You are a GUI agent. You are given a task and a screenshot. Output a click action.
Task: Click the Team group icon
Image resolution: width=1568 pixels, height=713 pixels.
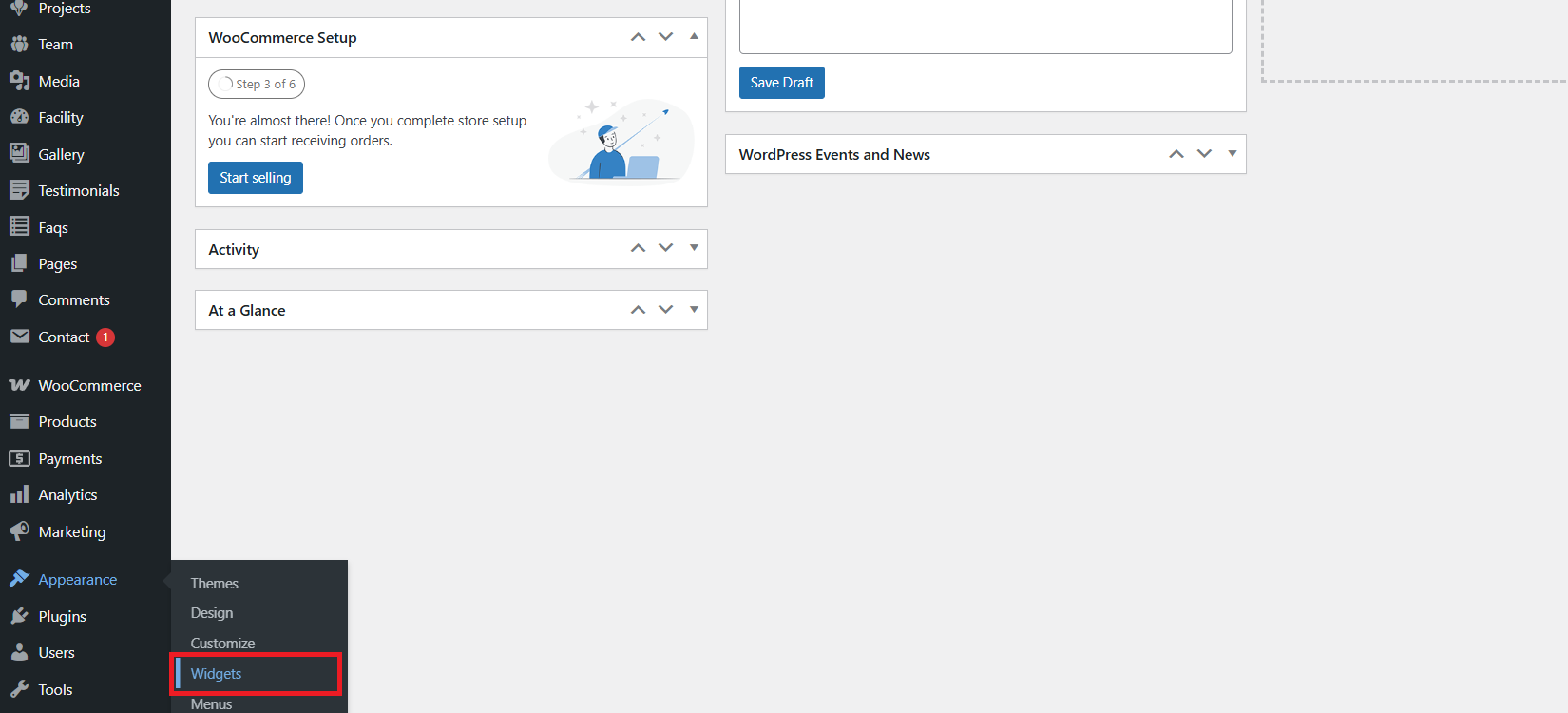pyautogui.click(x=19, y=44)
